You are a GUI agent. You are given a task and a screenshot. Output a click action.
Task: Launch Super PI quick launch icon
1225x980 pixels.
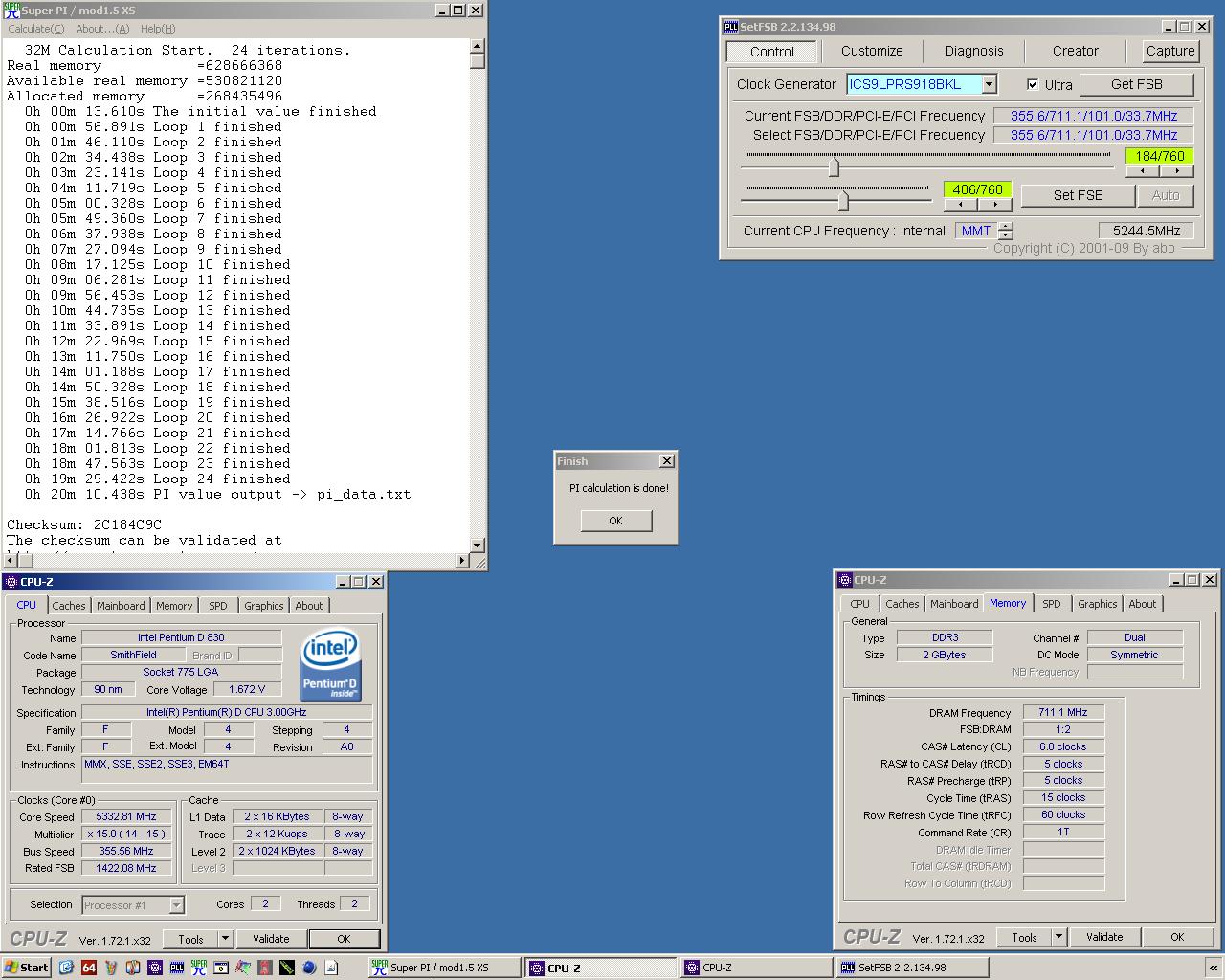(x=199, y=968)
